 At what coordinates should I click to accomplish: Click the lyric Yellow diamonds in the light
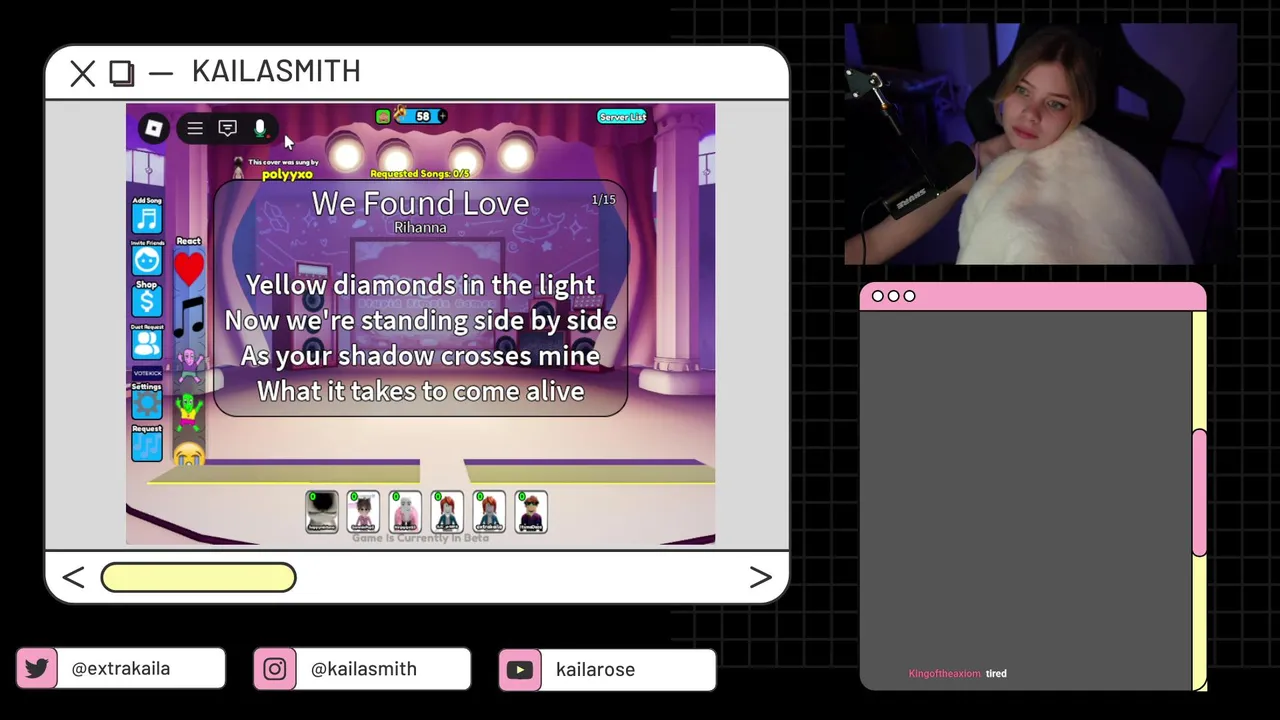[420, 285]
